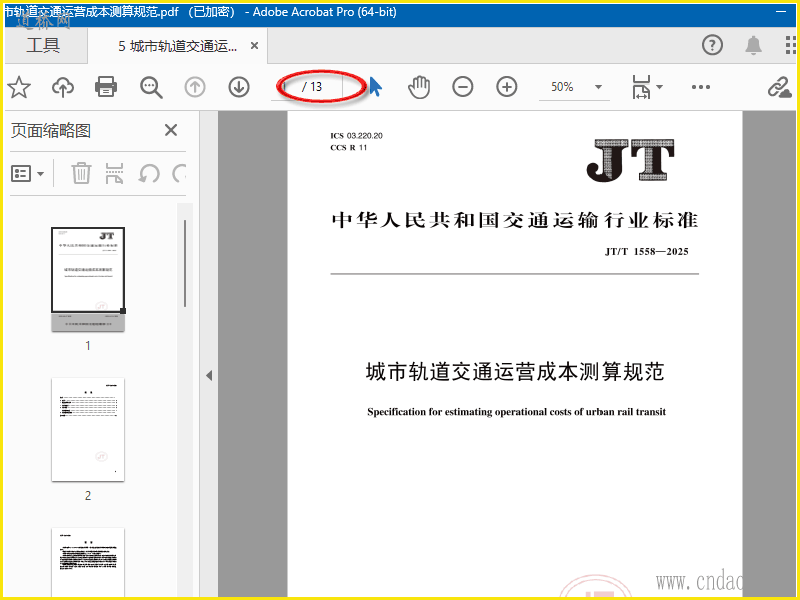Click the fit page width icon

[641, 87]
